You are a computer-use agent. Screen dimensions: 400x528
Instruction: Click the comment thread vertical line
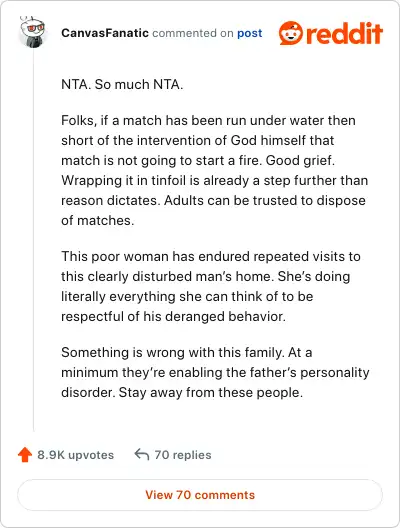pos(33,240)
